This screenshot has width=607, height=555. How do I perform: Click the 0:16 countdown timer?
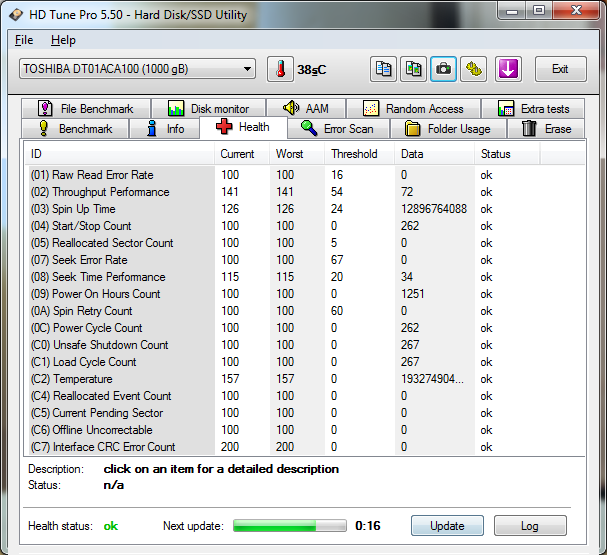[368, 526]
